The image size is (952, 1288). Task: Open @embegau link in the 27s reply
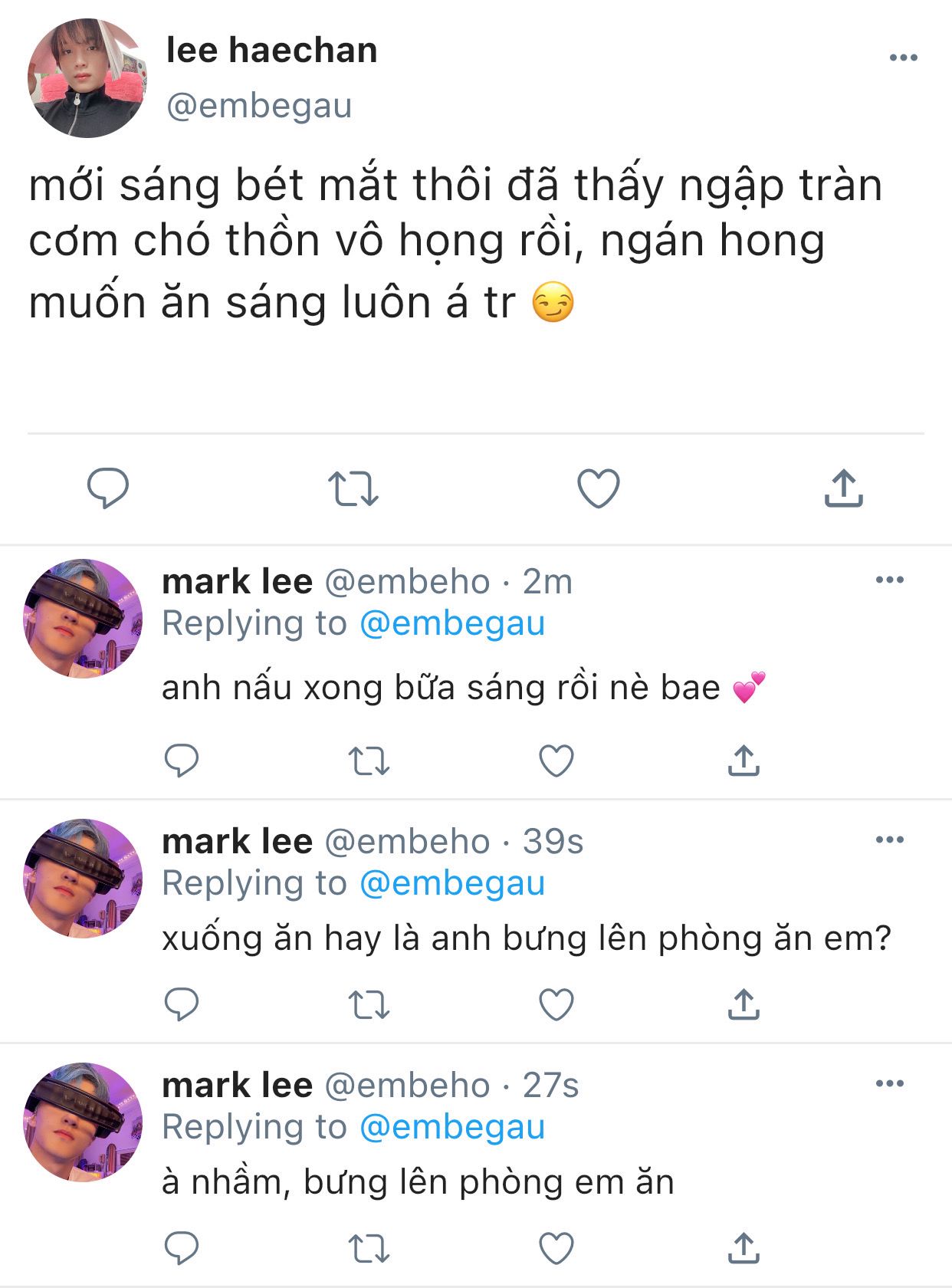click(451, 1127)
